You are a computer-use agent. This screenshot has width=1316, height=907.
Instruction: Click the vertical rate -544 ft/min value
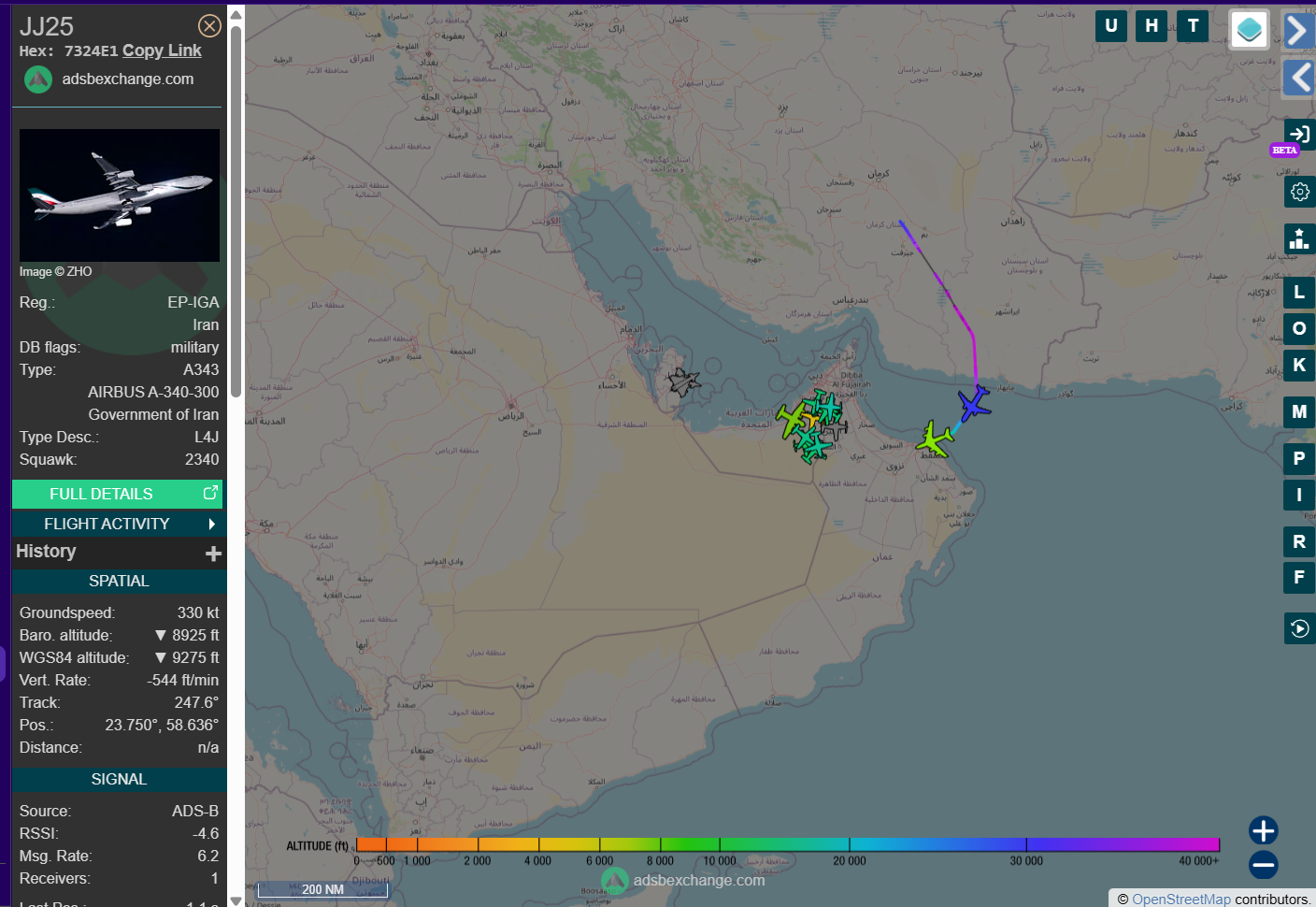coord(183,680)
